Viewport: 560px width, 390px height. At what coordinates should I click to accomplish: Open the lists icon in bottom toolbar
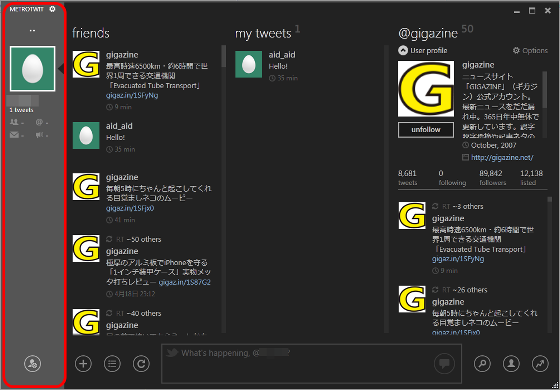pyautogui.click(x=112, y=364)
